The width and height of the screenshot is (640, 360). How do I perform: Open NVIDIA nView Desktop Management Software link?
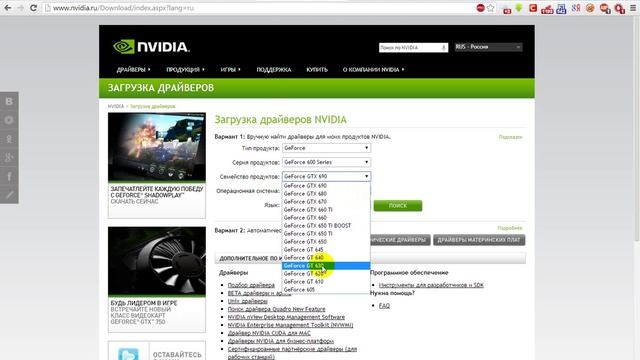tap(286, 317)
